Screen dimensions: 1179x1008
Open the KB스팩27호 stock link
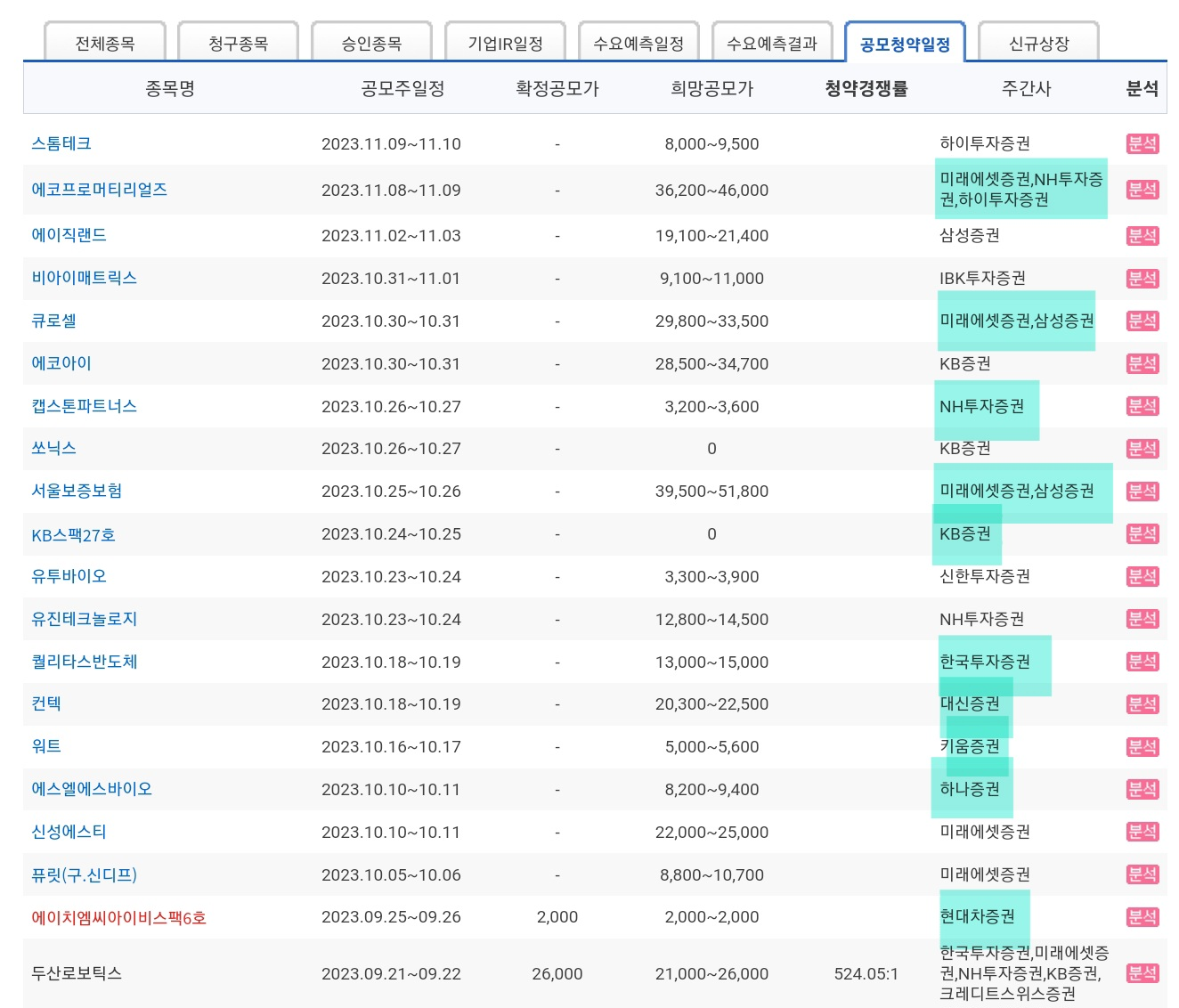74,535
